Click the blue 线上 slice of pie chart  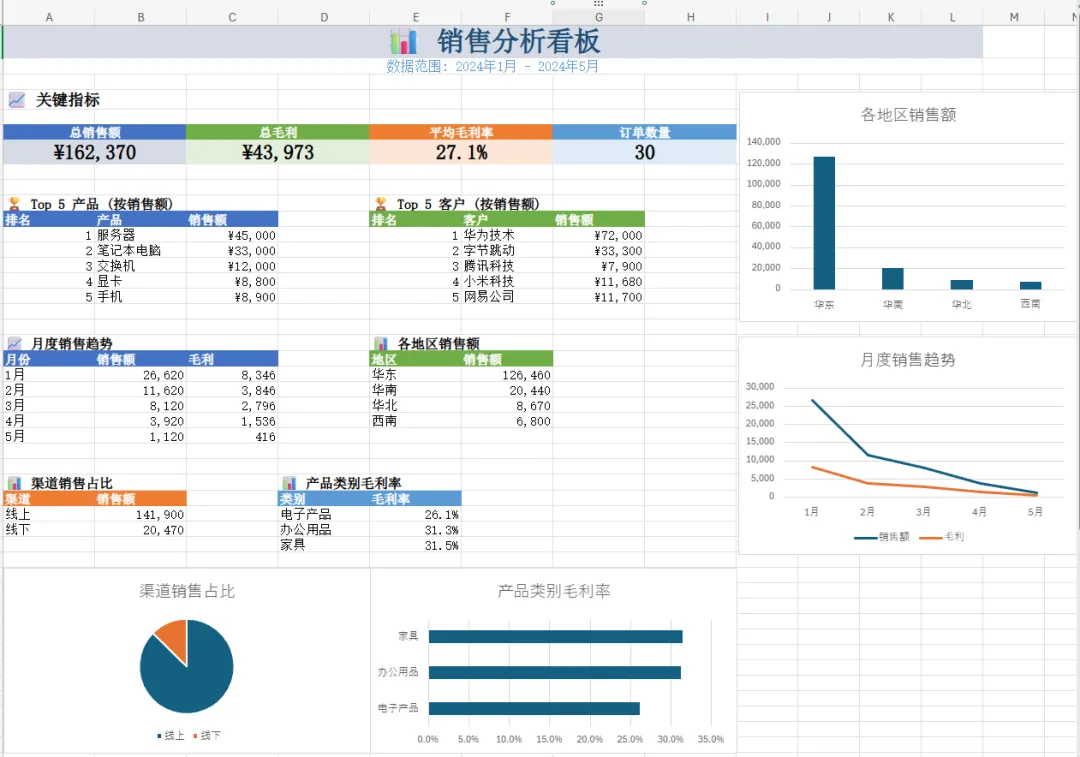tap(189, 678)
